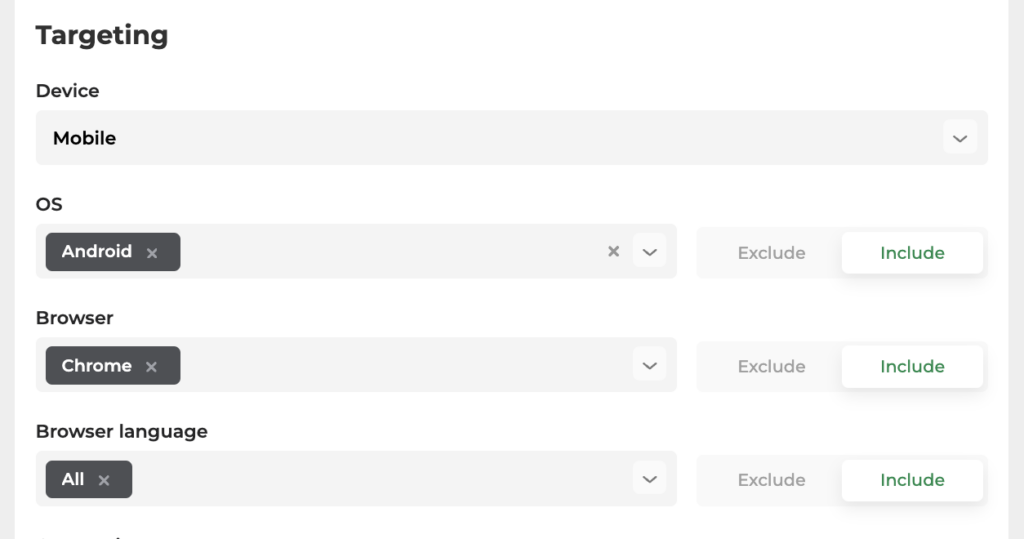Image resolution: width=1024 pixels, height=539 pixels.
Task: Set Browser language targeting to Exclude
Action: [771, 480]
